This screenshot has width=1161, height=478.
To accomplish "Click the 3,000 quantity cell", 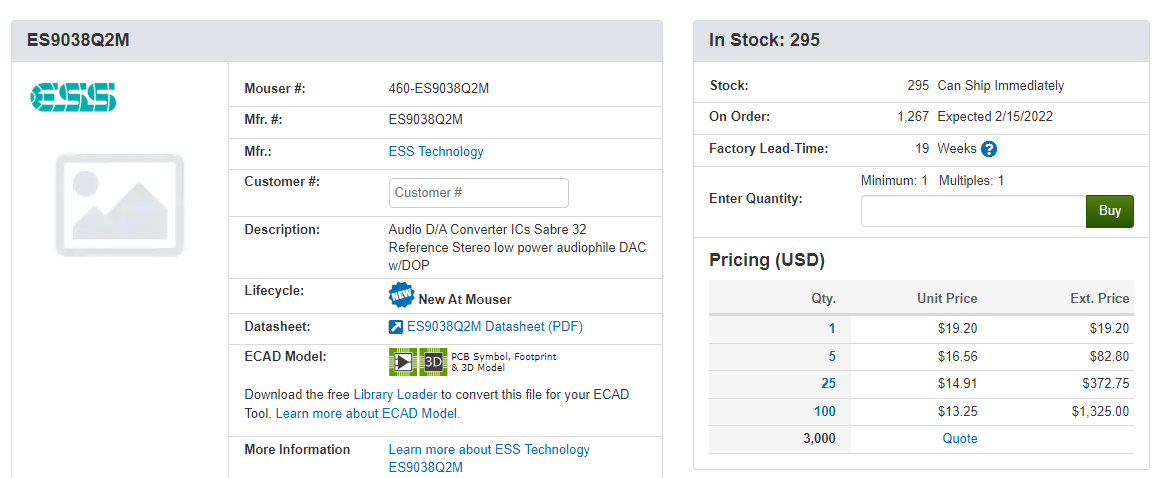I will (x=819, y=439).
